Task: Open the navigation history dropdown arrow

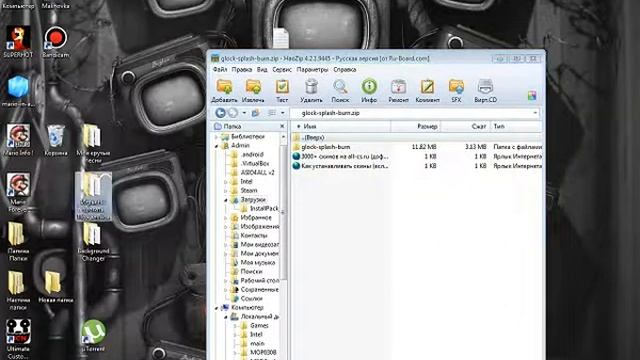Action: click(x=244, y=113)
